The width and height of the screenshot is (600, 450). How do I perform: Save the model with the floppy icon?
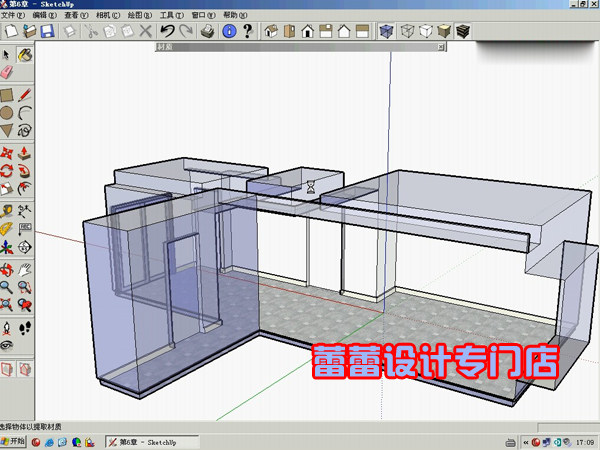coord(47,31)
